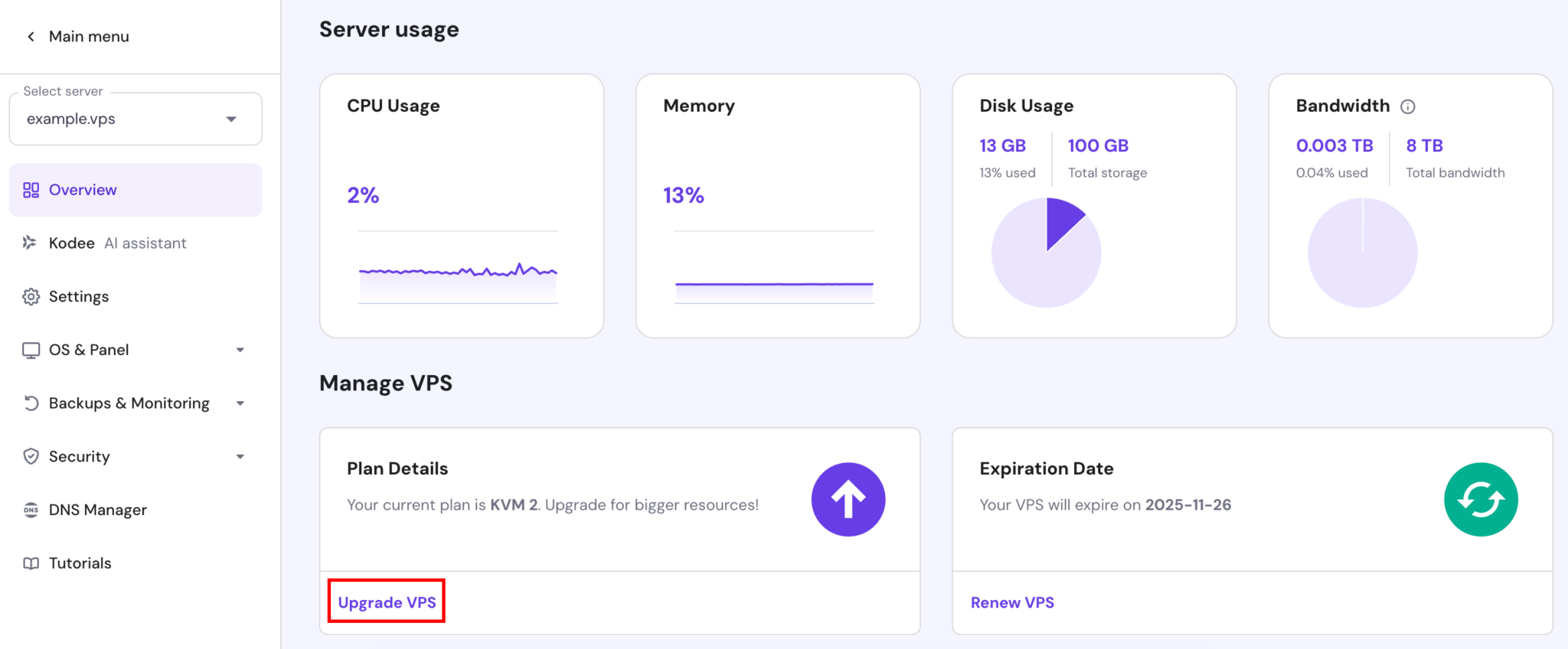Viewport: 1568px width, 649px height.
Task: Open the Select server dropdown
Action: (136, 119)
